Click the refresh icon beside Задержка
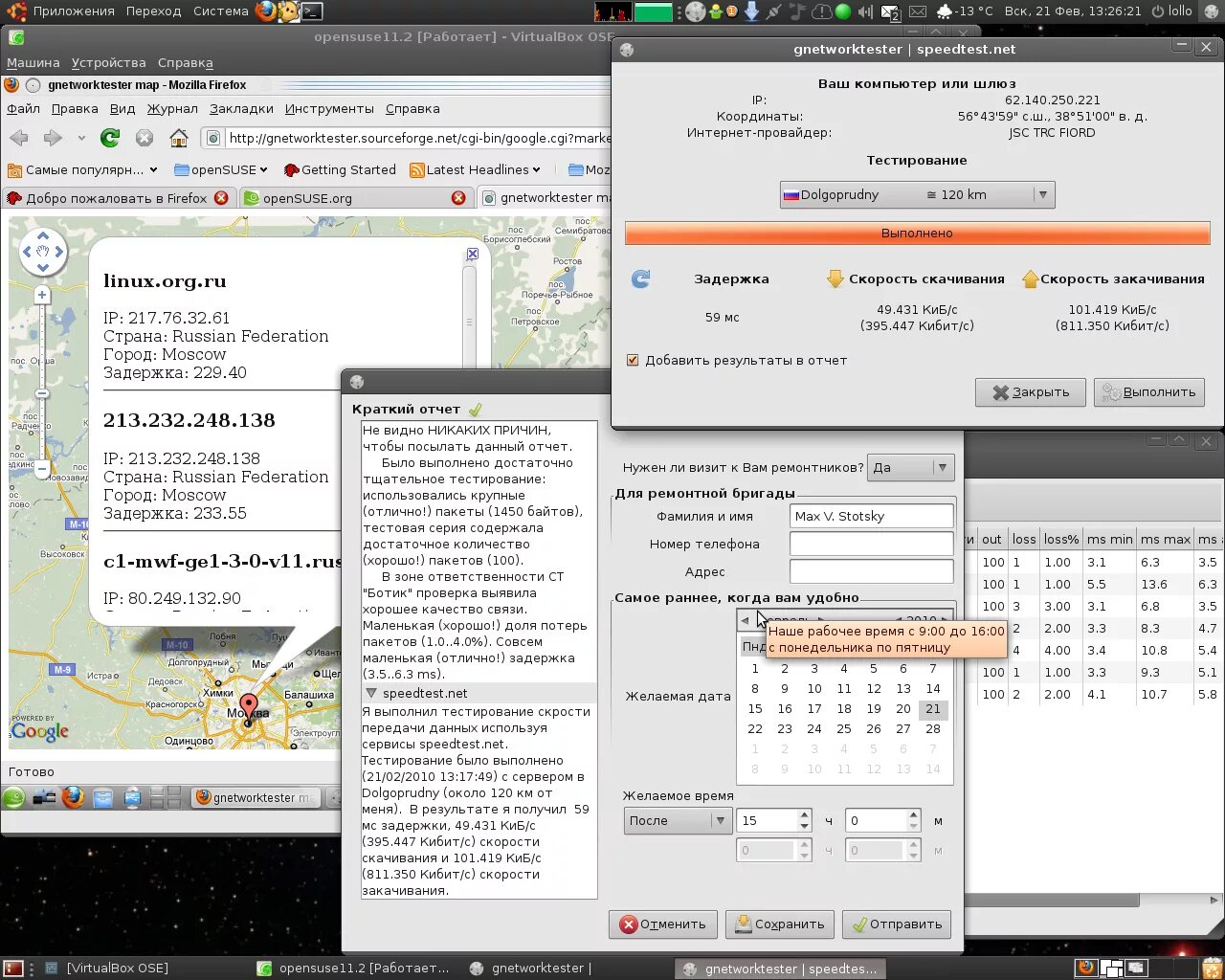This screenshot has width=1225, height=980. point(641,278)
